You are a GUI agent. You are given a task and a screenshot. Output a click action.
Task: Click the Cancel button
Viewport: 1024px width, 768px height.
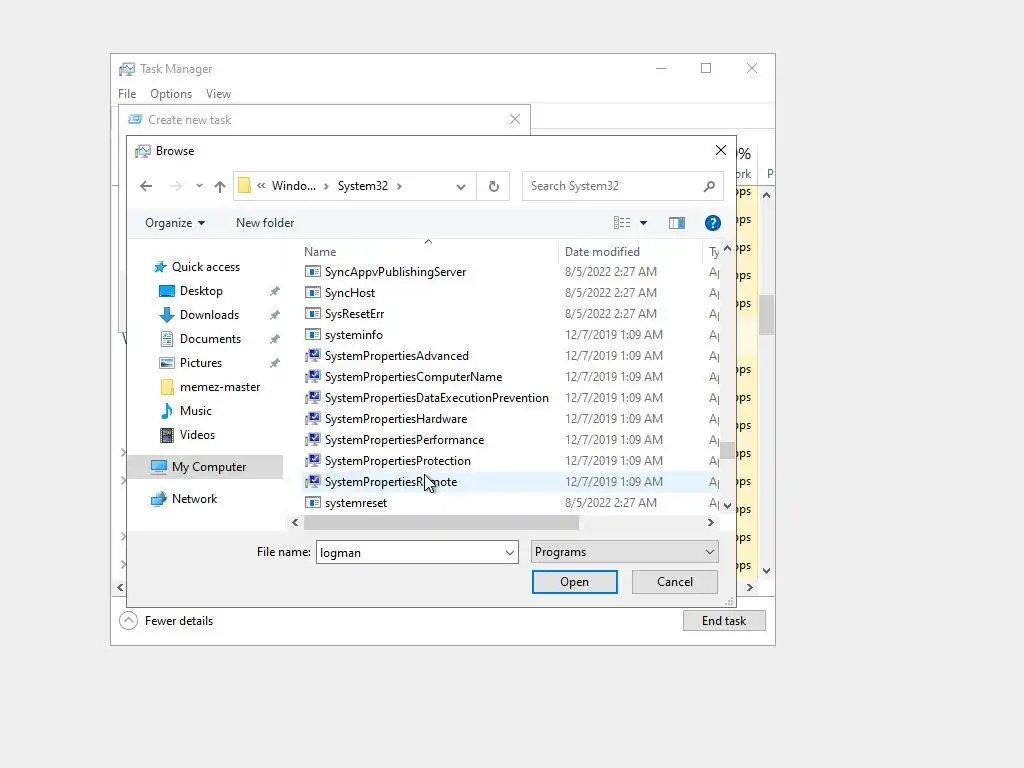point(675,582)
